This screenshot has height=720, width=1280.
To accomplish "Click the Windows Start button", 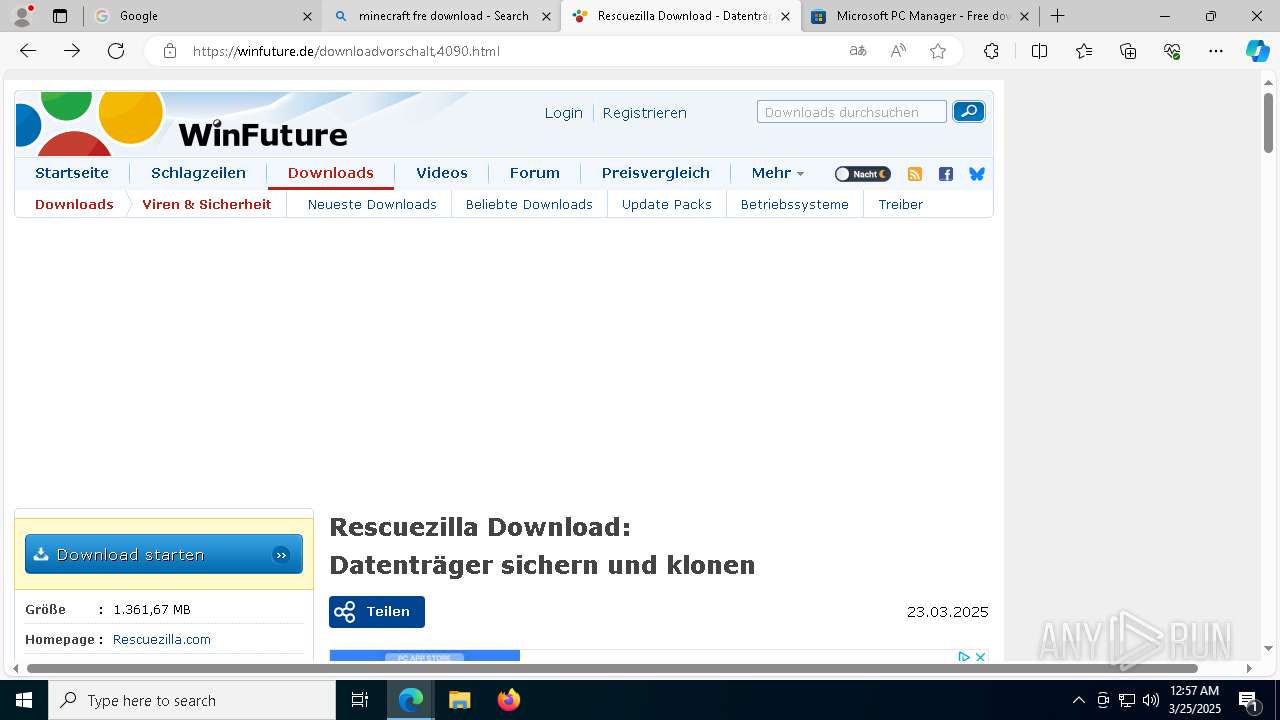I will 24,700.
